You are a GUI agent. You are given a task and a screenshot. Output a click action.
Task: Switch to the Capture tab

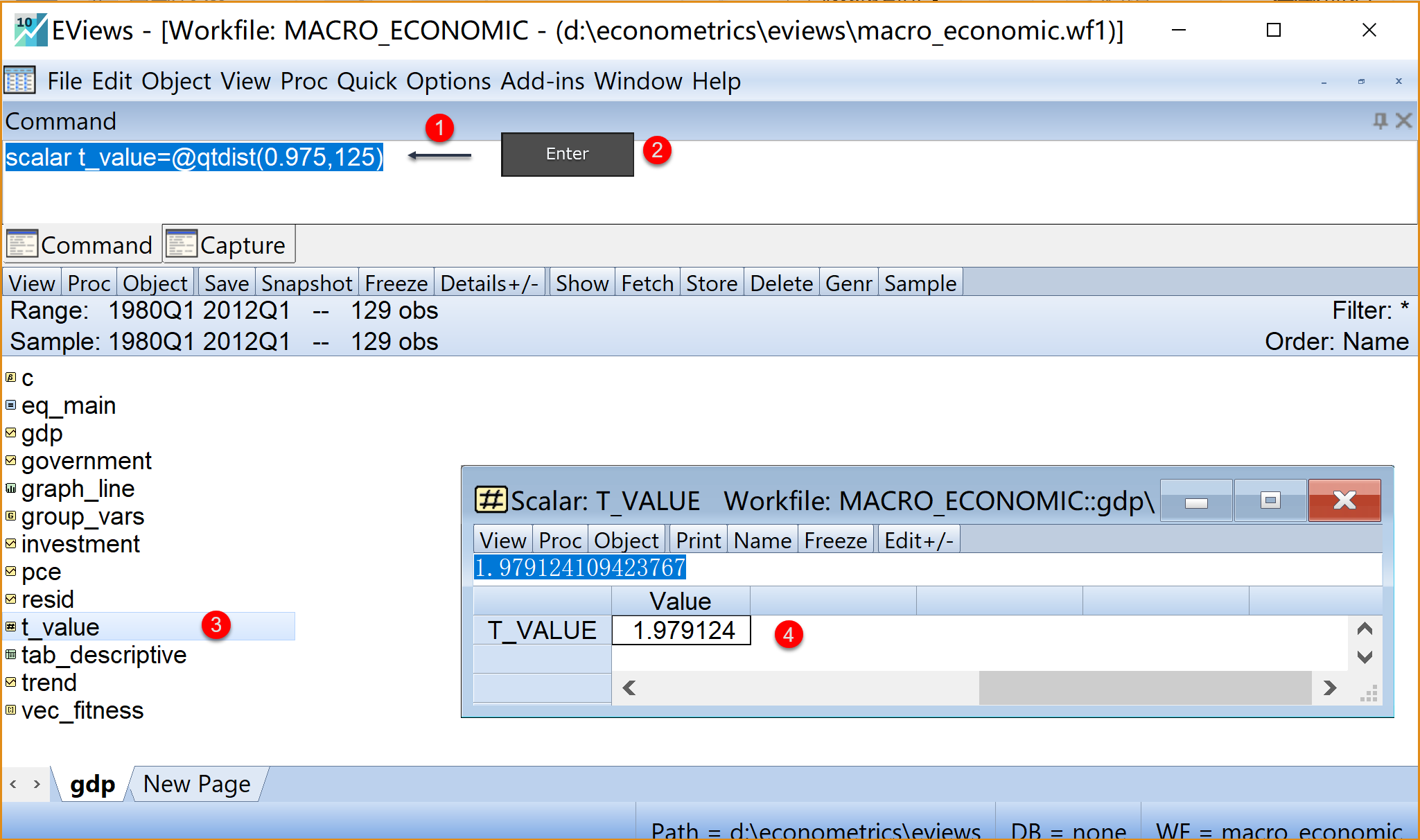(229, 245)
